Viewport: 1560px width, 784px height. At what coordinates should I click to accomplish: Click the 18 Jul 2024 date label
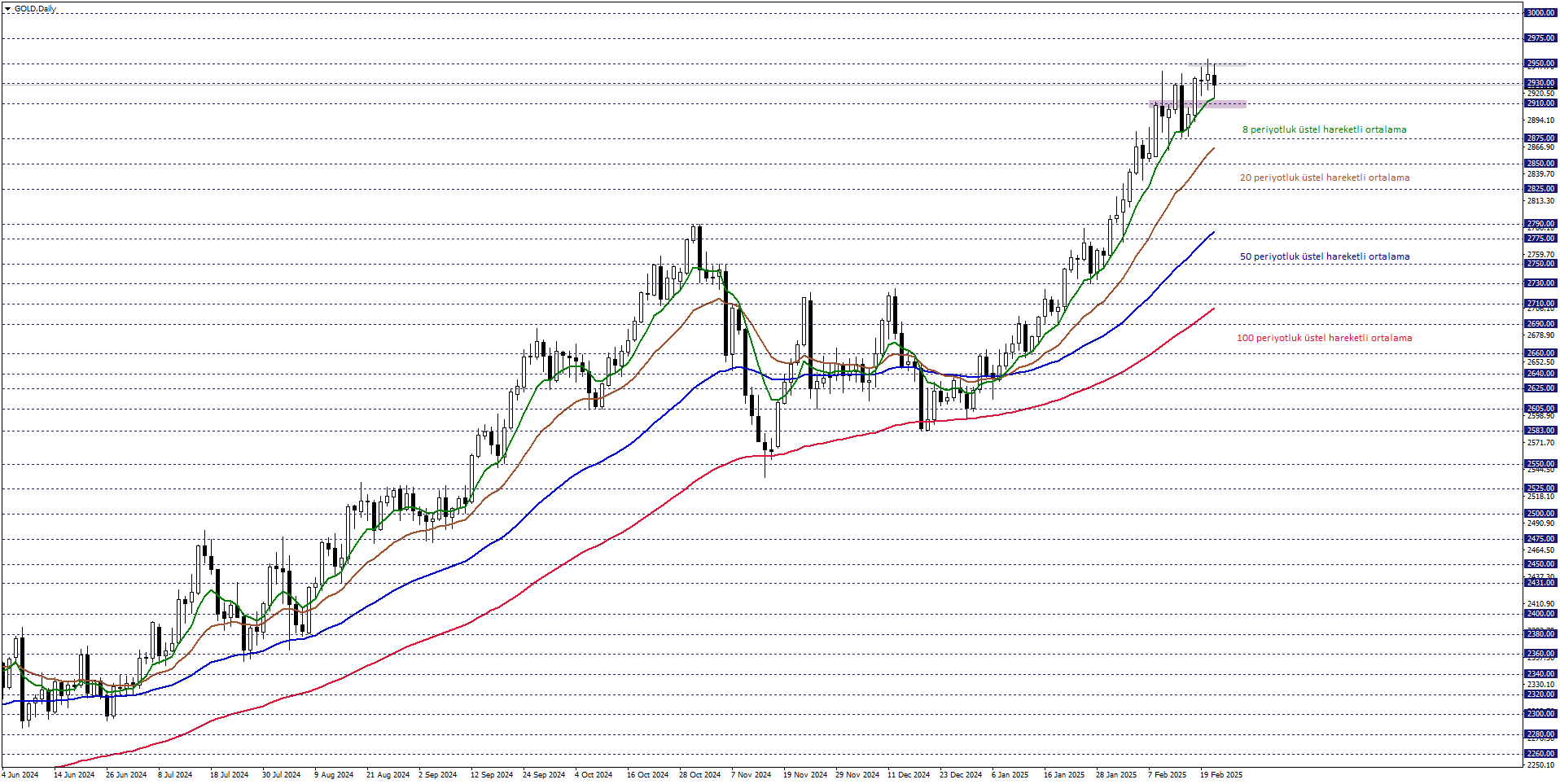tap(229, 775)
